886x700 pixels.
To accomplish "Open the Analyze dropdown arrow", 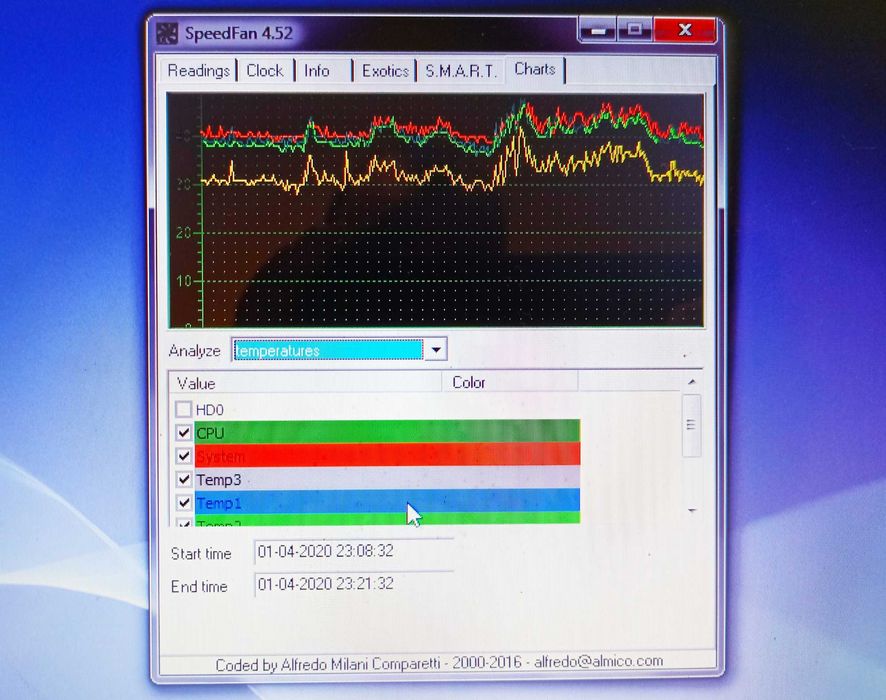I will click(x=436, y=350).
